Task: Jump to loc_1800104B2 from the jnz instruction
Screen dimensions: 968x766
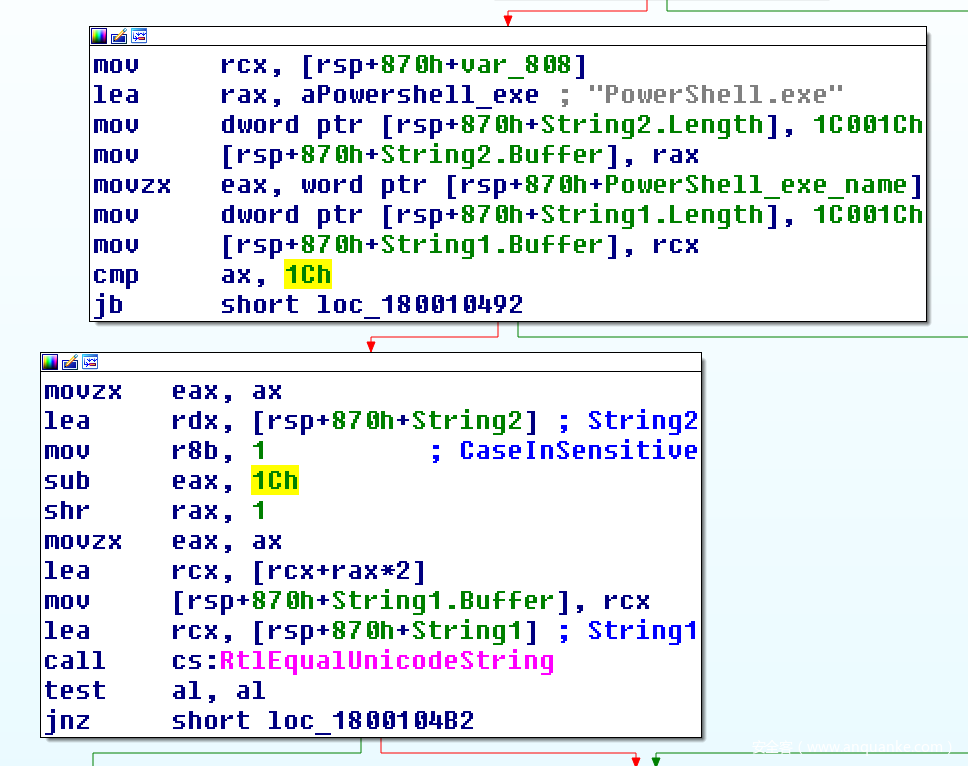Action: click(370, 720)
